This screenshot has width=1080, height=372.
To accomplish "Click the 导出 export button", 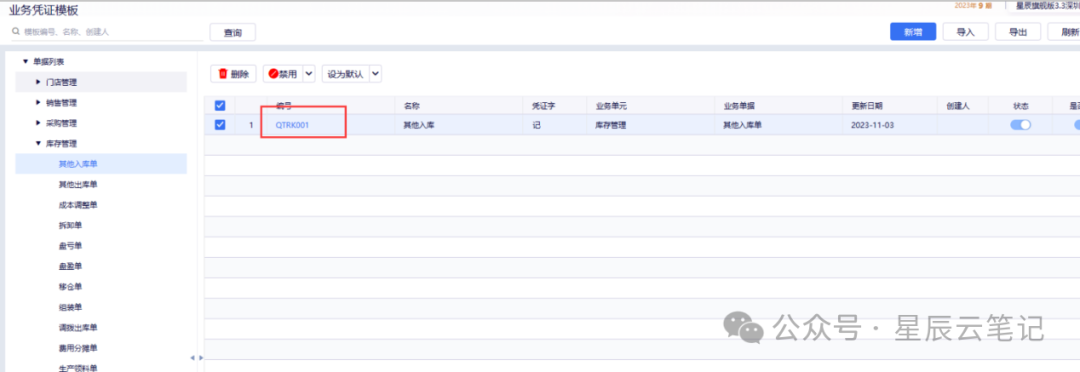I will [x=1019, y=32].
